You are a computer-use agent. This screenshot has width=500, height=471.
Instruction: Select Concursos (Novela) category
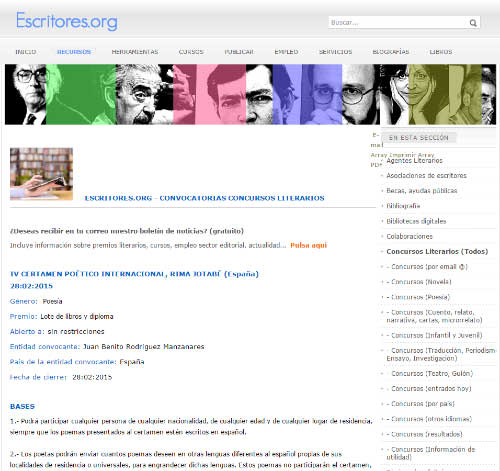click(x=419, y=282)
